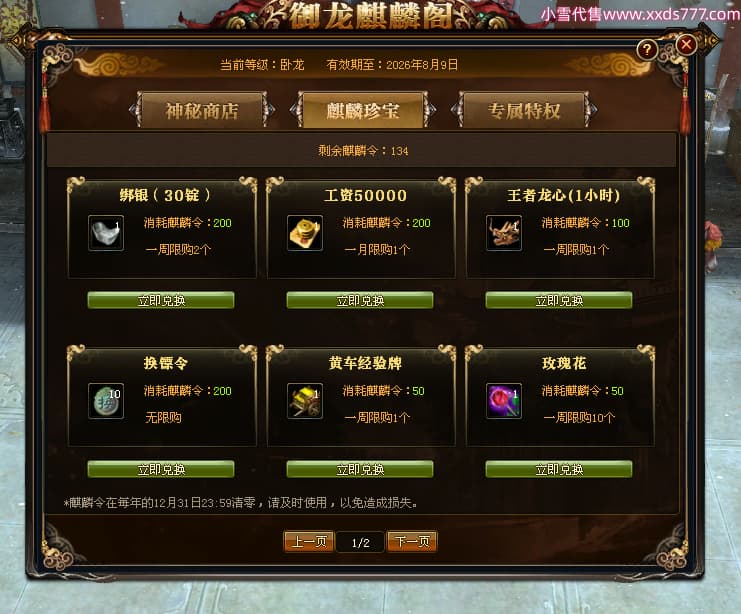Click the 1/2 page indicator field

pos(361,543)
